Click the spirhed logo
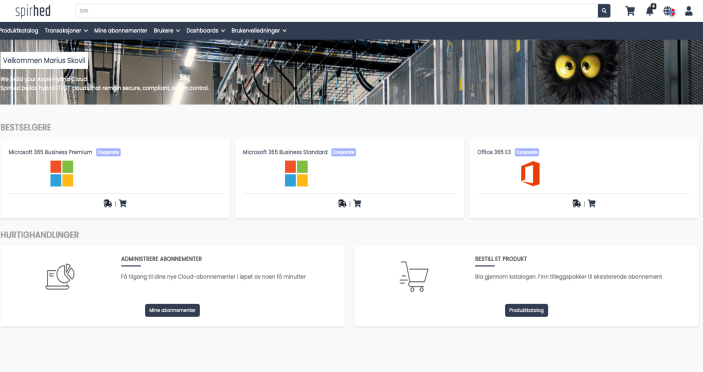 (x=33, y=11)
